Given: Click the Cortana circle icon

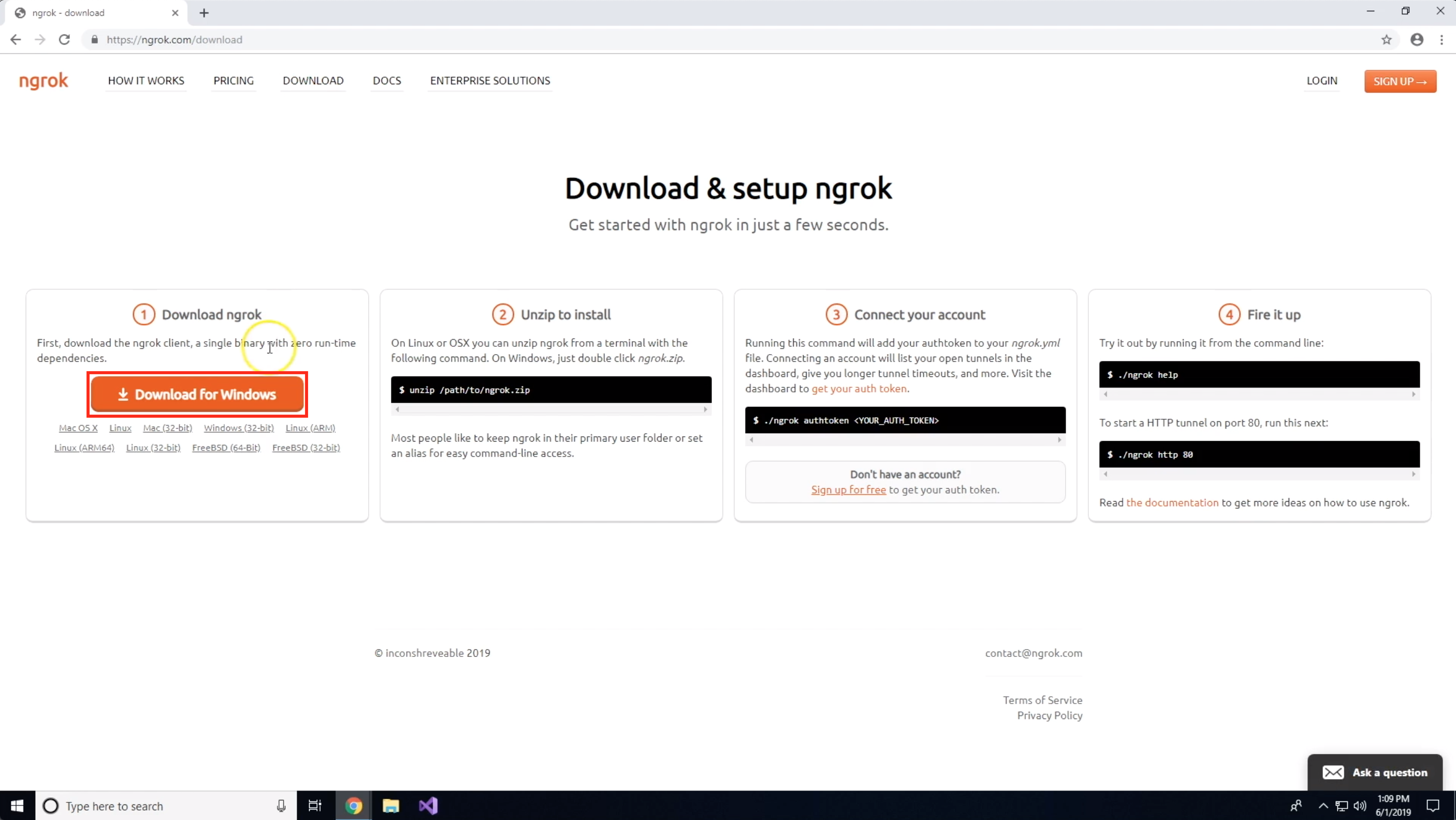Looking at the screenshot, I should (x=51, y=806).
